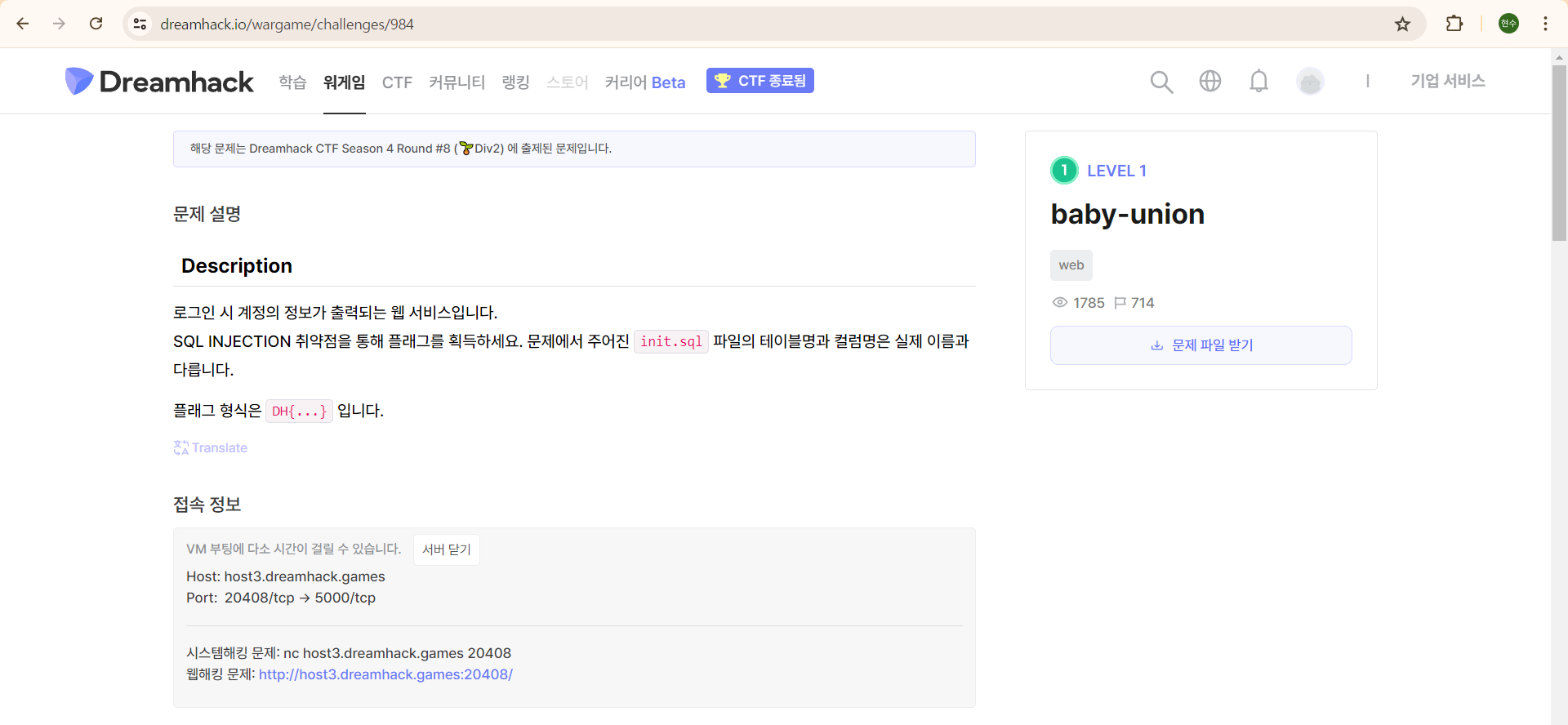
Task: Open the 학습 menu
Action: [x=292, y=82]
